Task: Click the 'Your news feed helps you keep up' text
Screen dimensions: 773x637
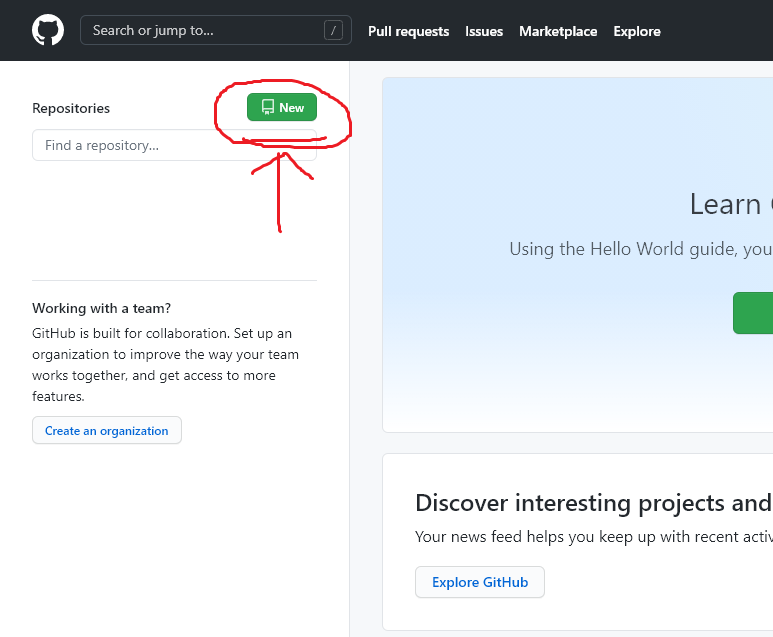Action: click(594, 536)
